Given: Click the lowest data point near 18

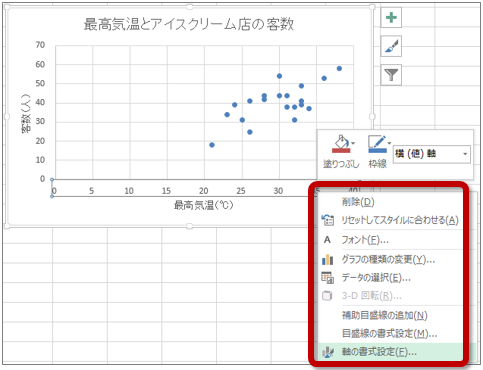Looking at the screenshot, I should 212,145.
